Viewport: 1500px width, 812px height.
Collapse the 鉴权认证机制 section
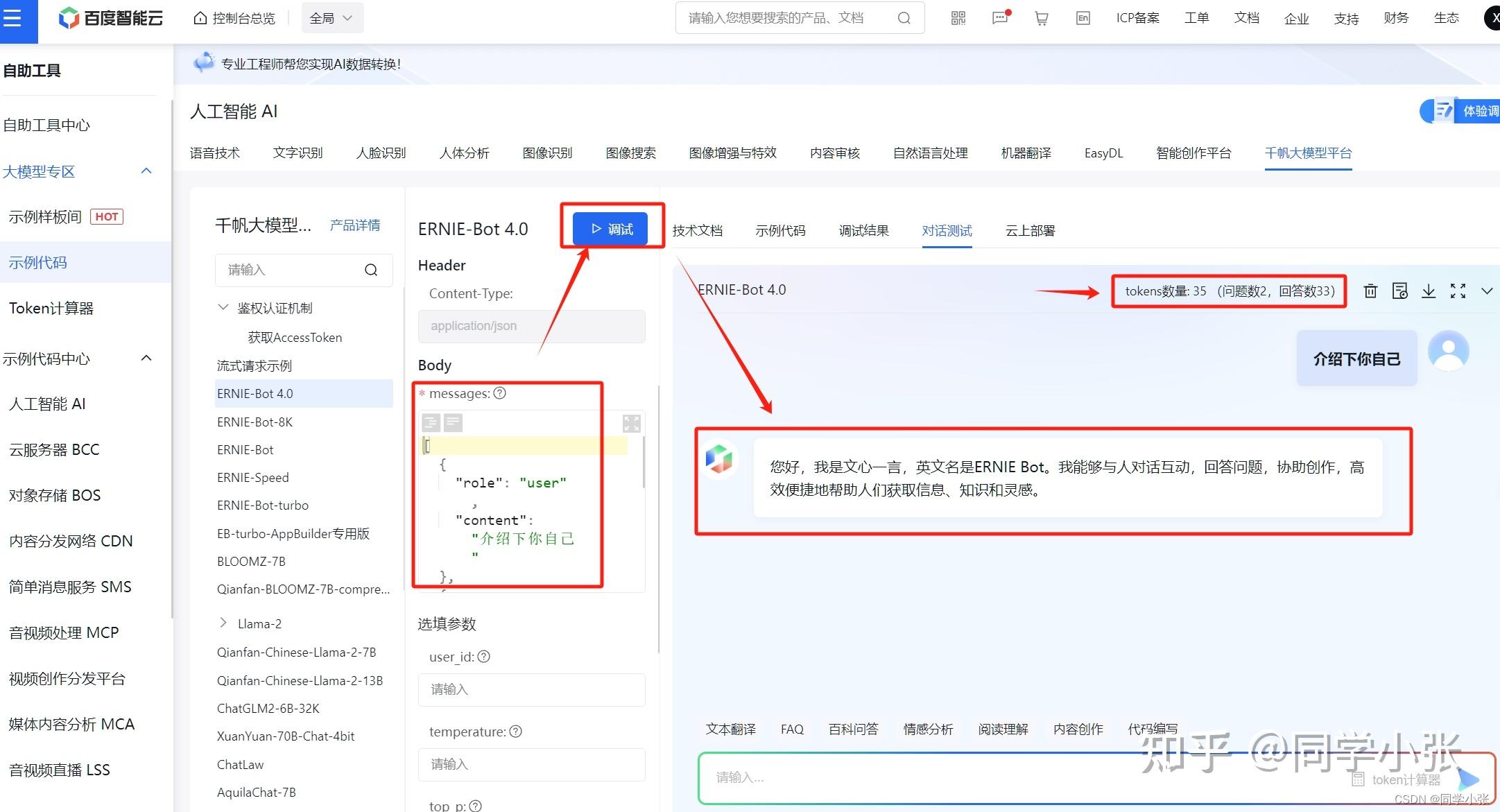[223, 307]
